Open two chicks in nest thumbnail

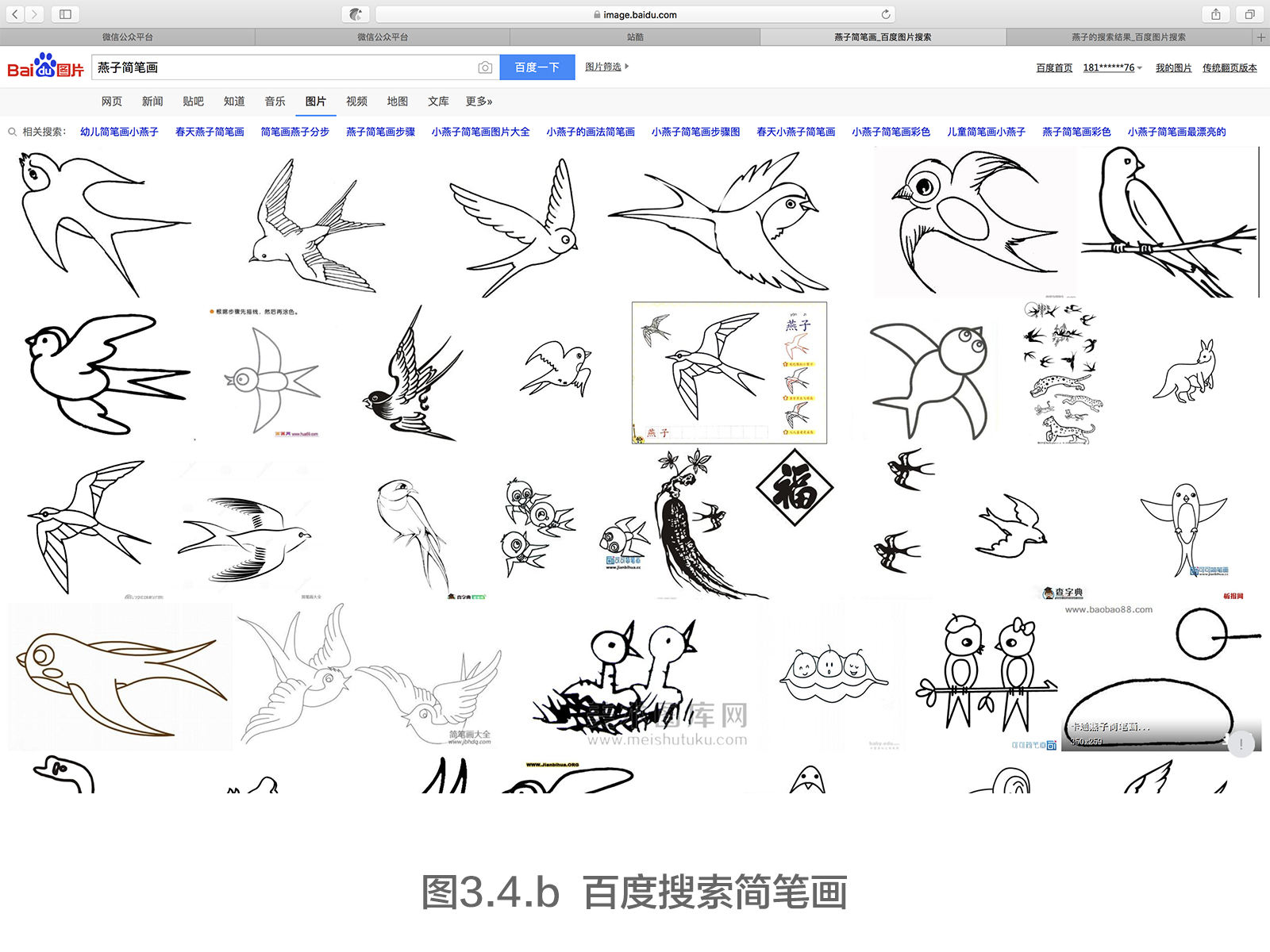click(x=641, y=676)
